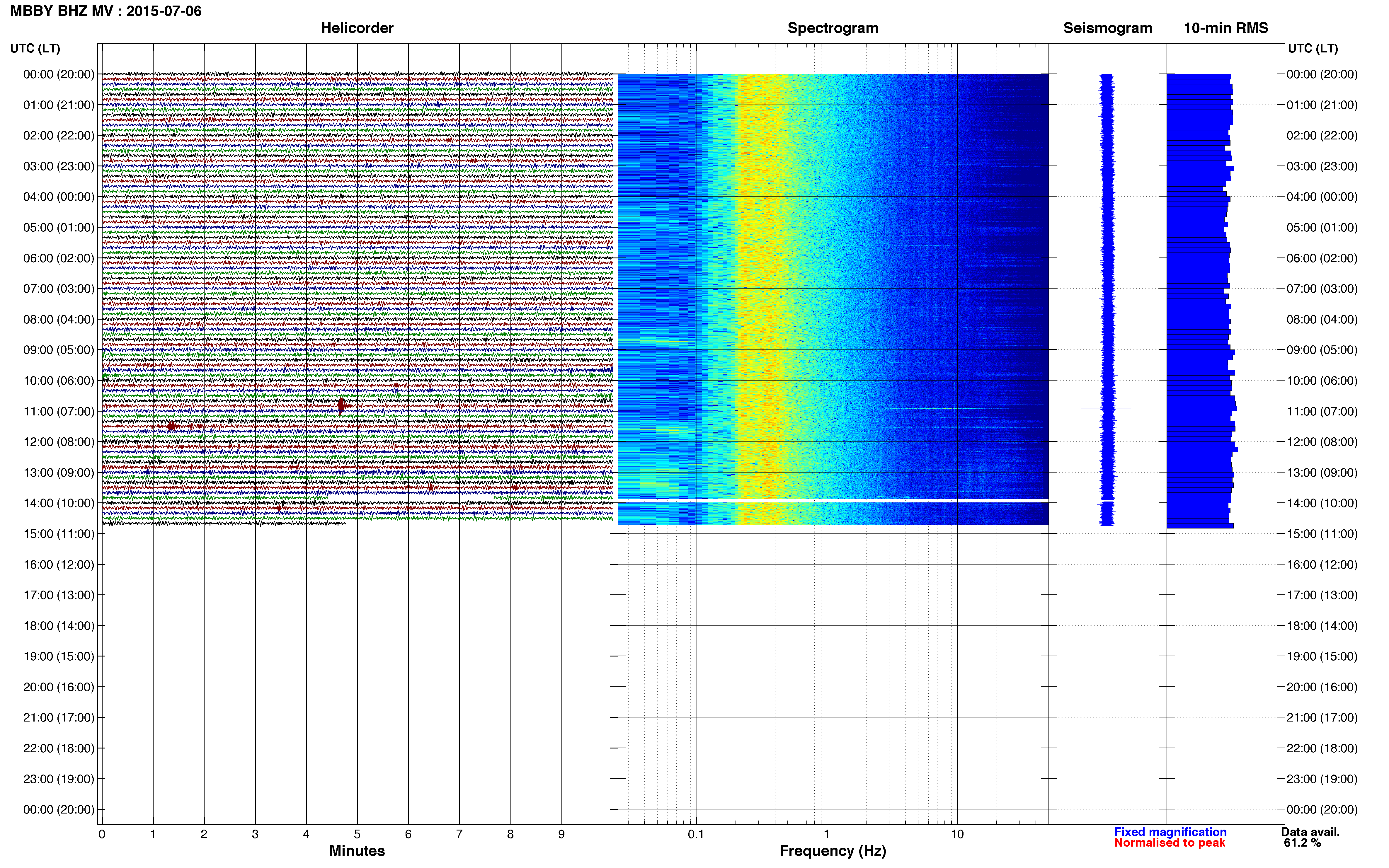Click the "10" tick on the Frequency axis

pos(957,834)
